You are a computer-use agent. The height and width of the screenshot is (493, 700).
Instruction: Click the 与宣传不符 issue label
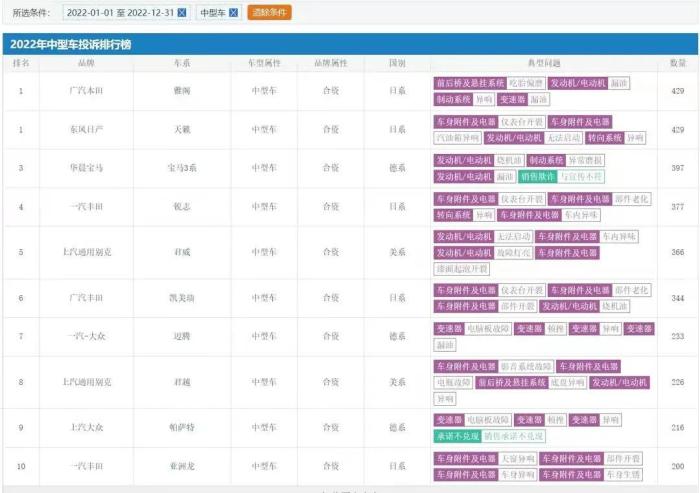point(580,177)
